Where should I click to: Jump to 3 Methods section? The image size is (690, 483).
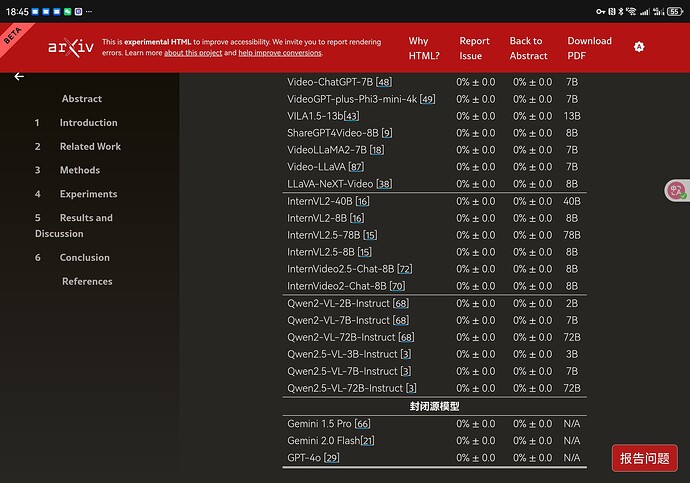pos(67,170)
